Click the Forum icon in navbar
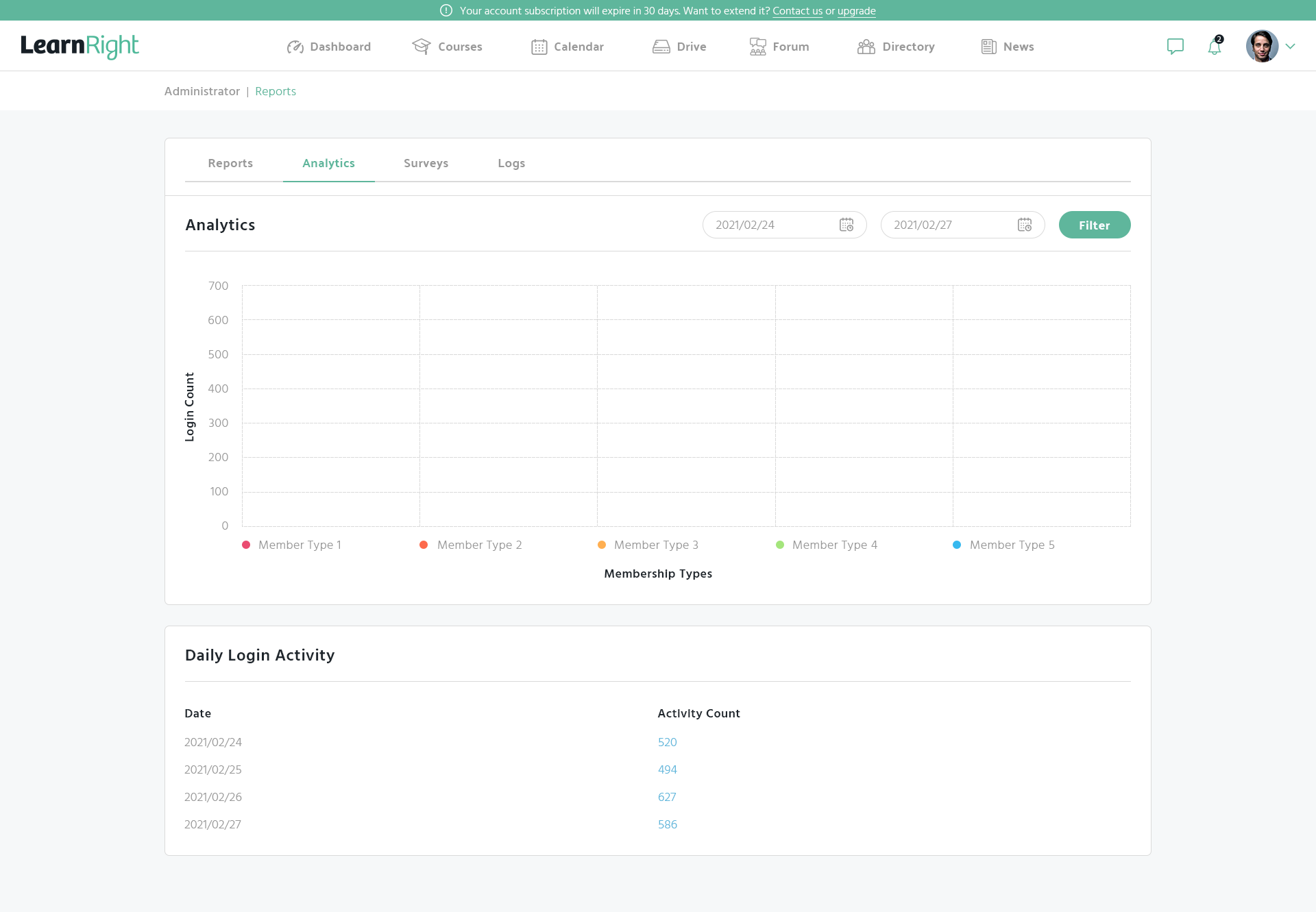This screenshot has width=1316, height=912. point(757,47)
